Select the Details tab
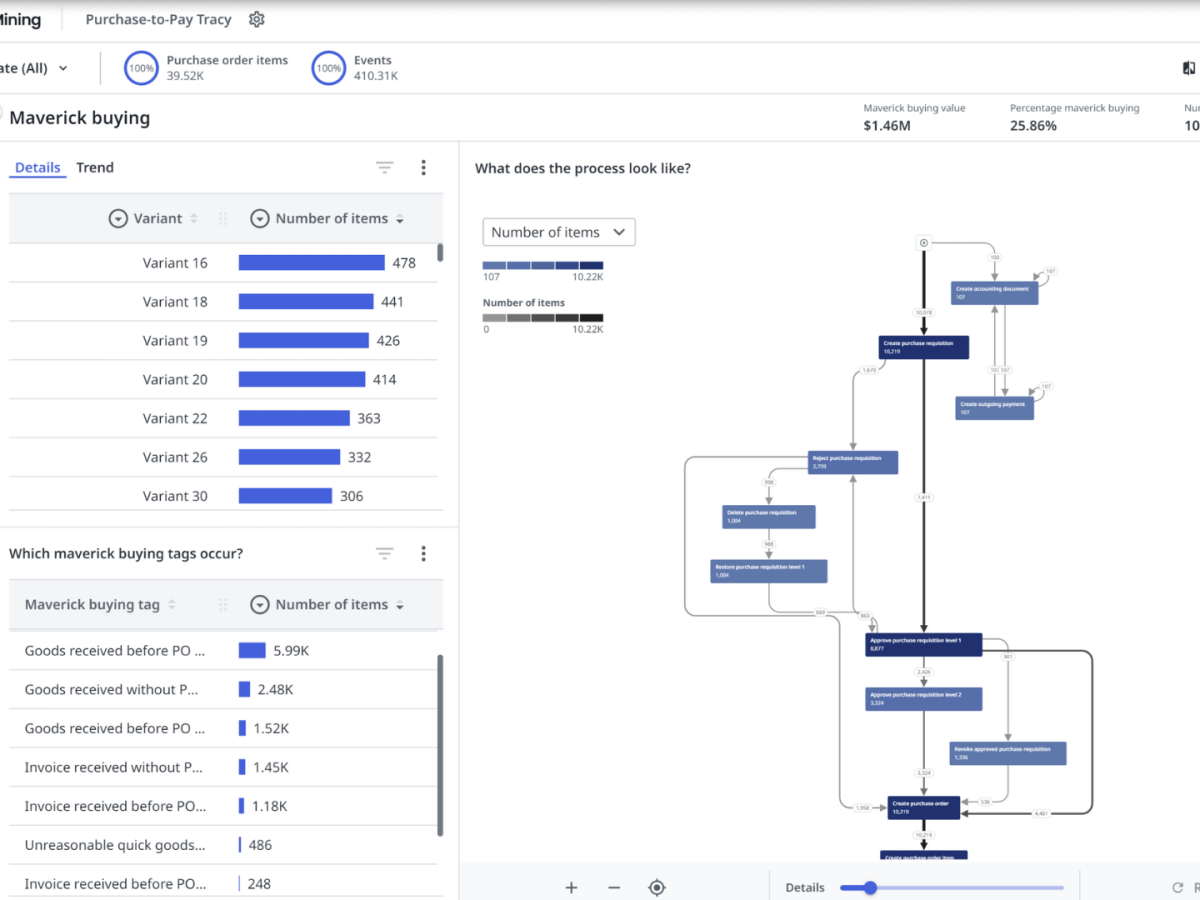Image resolution: width=1200 pixels, height=900 pixels. click(x=37, y=167)
